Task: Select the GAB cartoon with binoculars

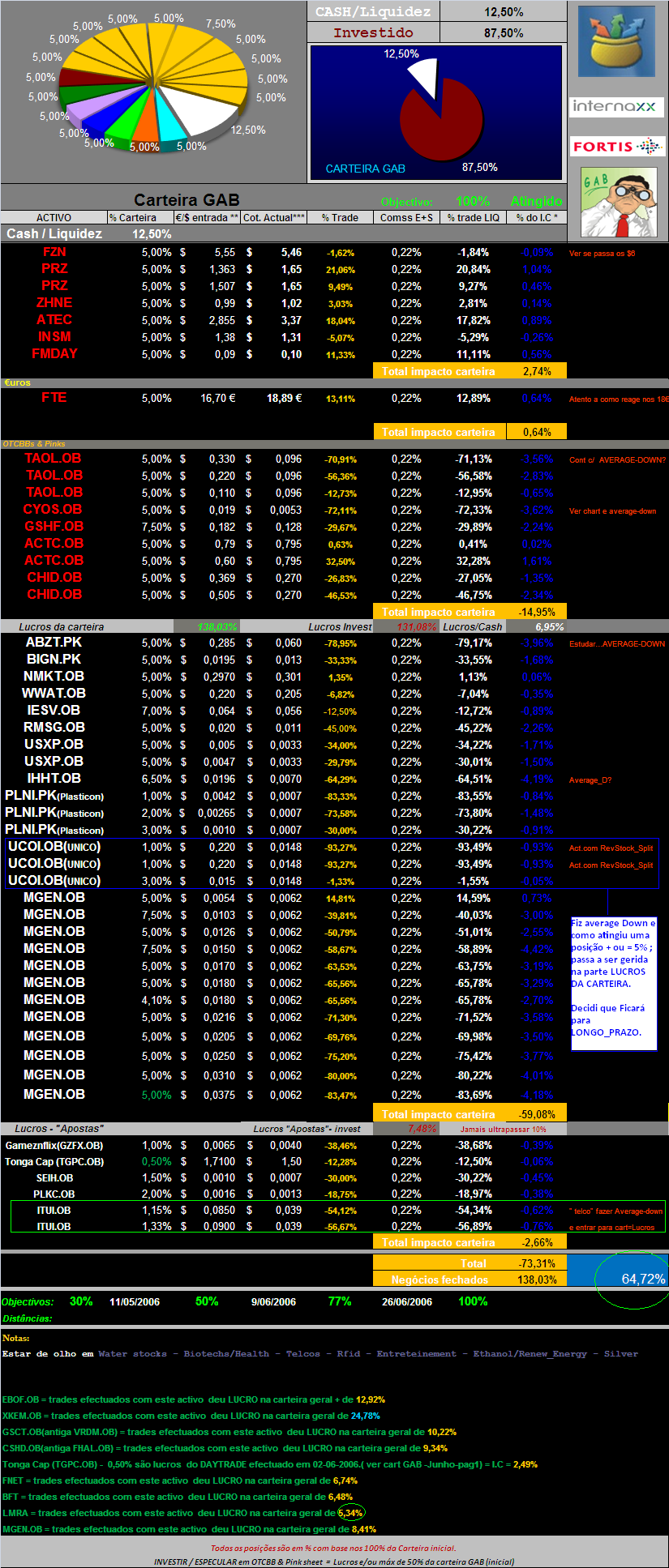Action: (619, 203)
